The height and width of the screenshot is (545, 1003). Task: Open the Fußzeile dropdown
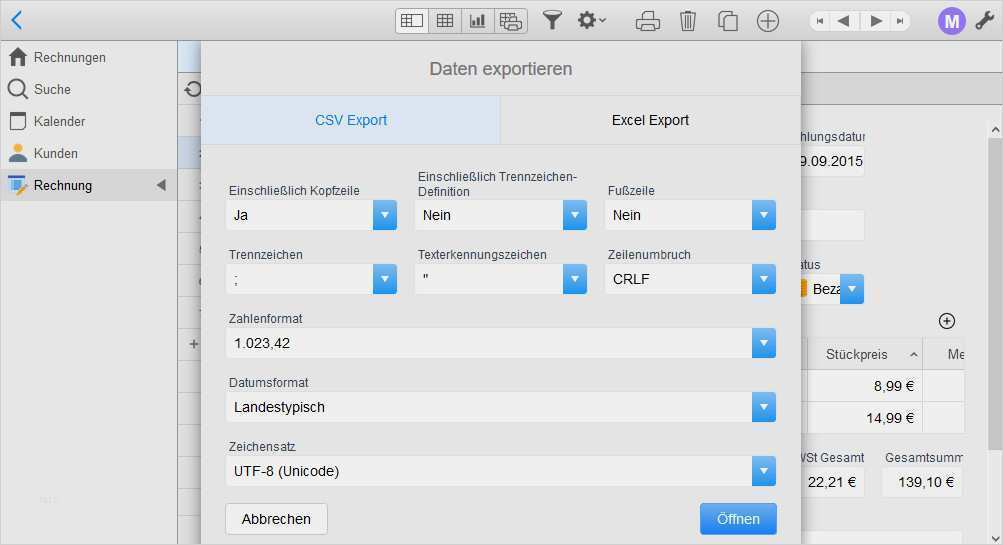tap(690, 215)
